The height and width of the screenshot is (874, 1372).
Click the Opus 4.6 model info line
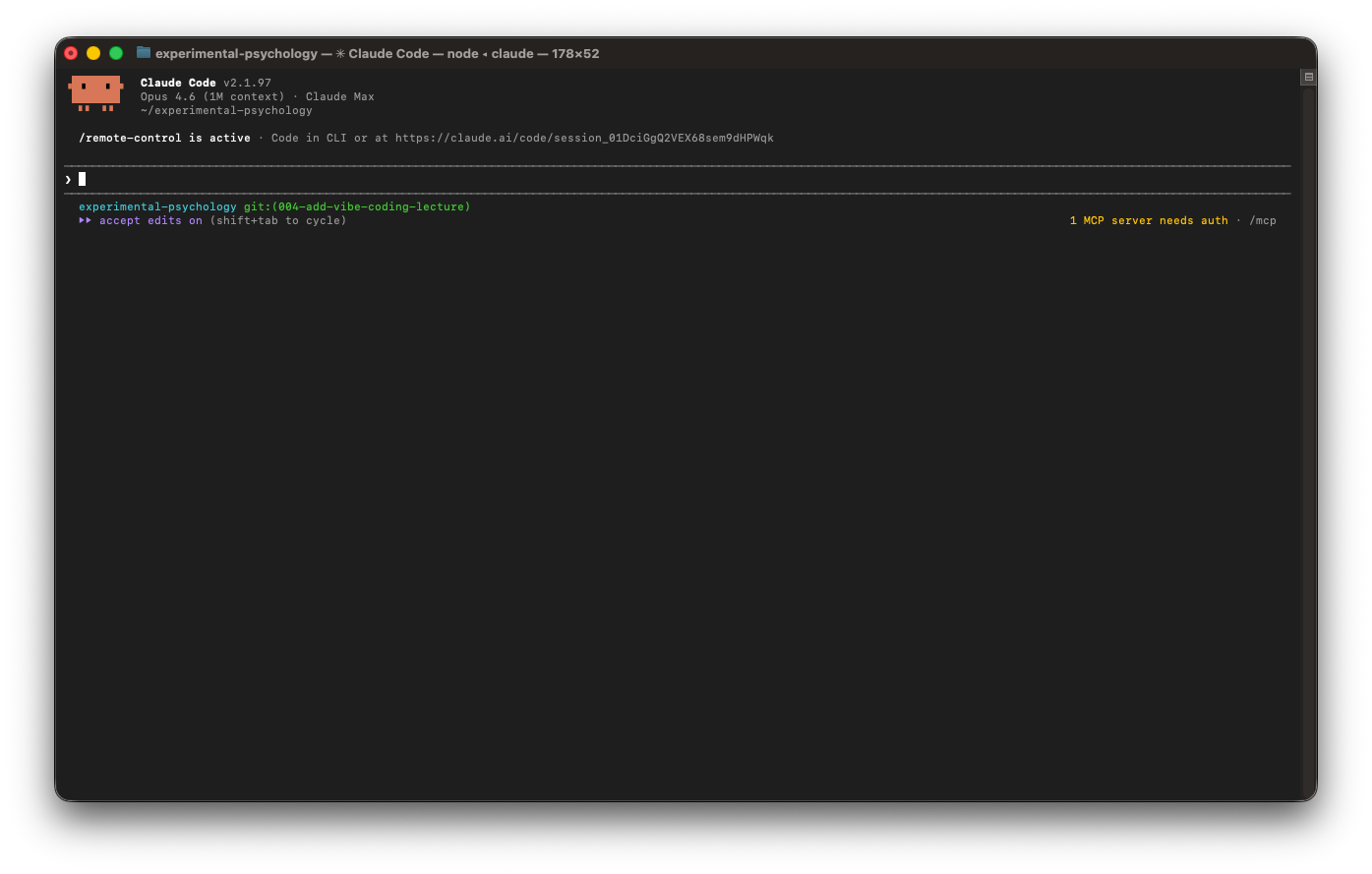[257, 97]
